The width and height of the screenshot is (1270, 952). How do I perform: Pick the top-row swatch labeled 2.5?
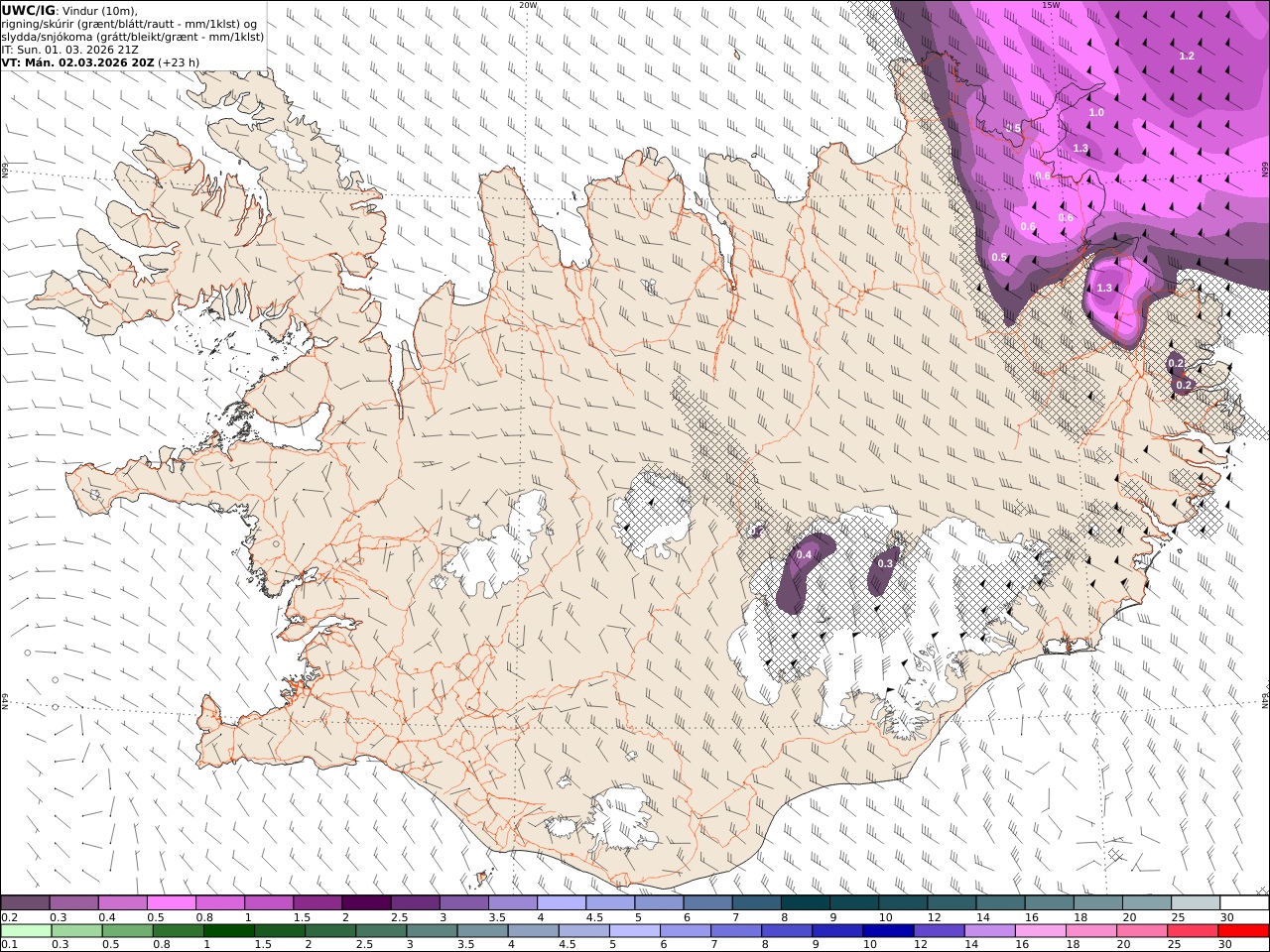click(x=414, y=903)
